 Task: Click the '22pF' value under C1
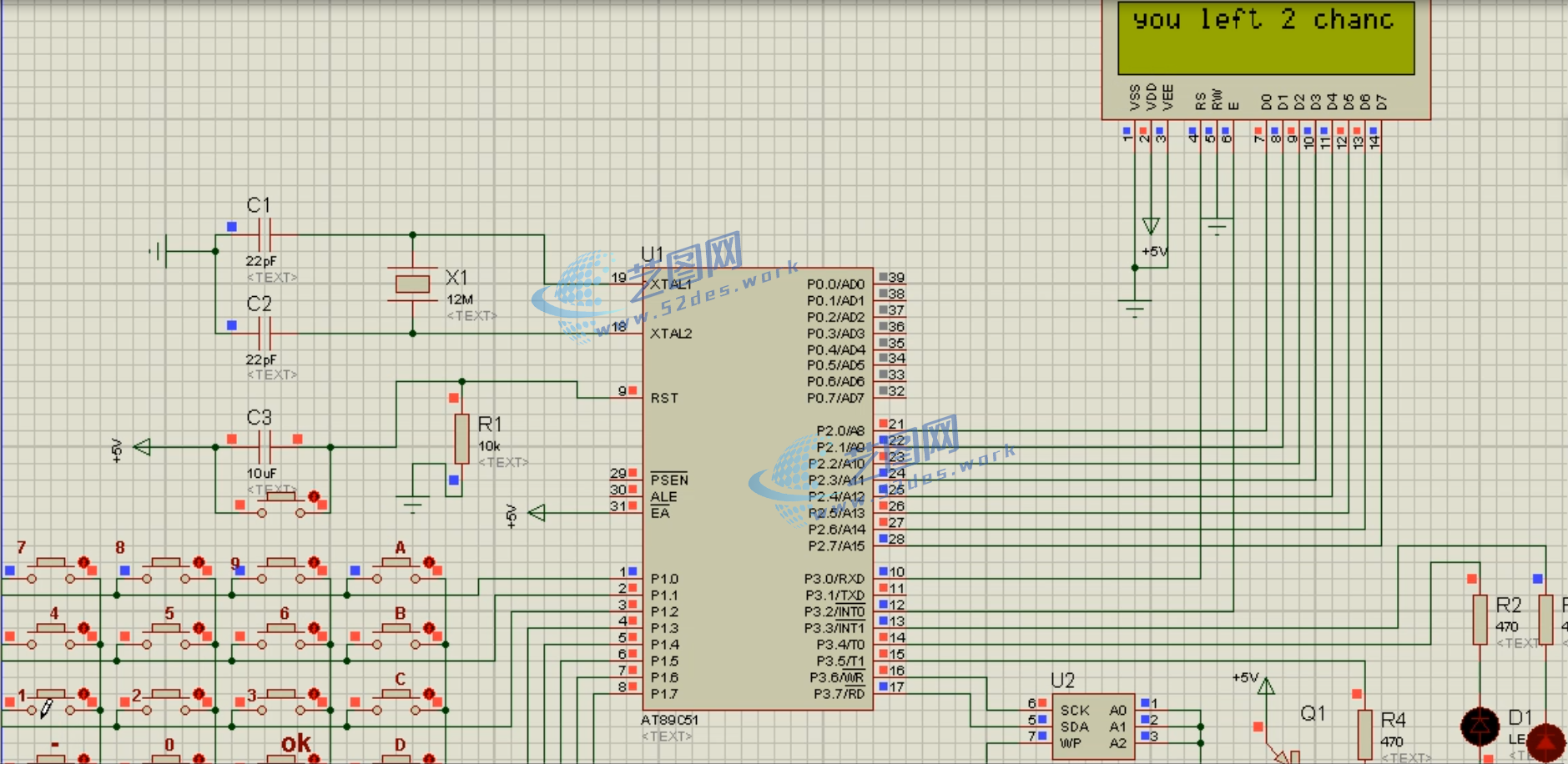tap(261, 261)
